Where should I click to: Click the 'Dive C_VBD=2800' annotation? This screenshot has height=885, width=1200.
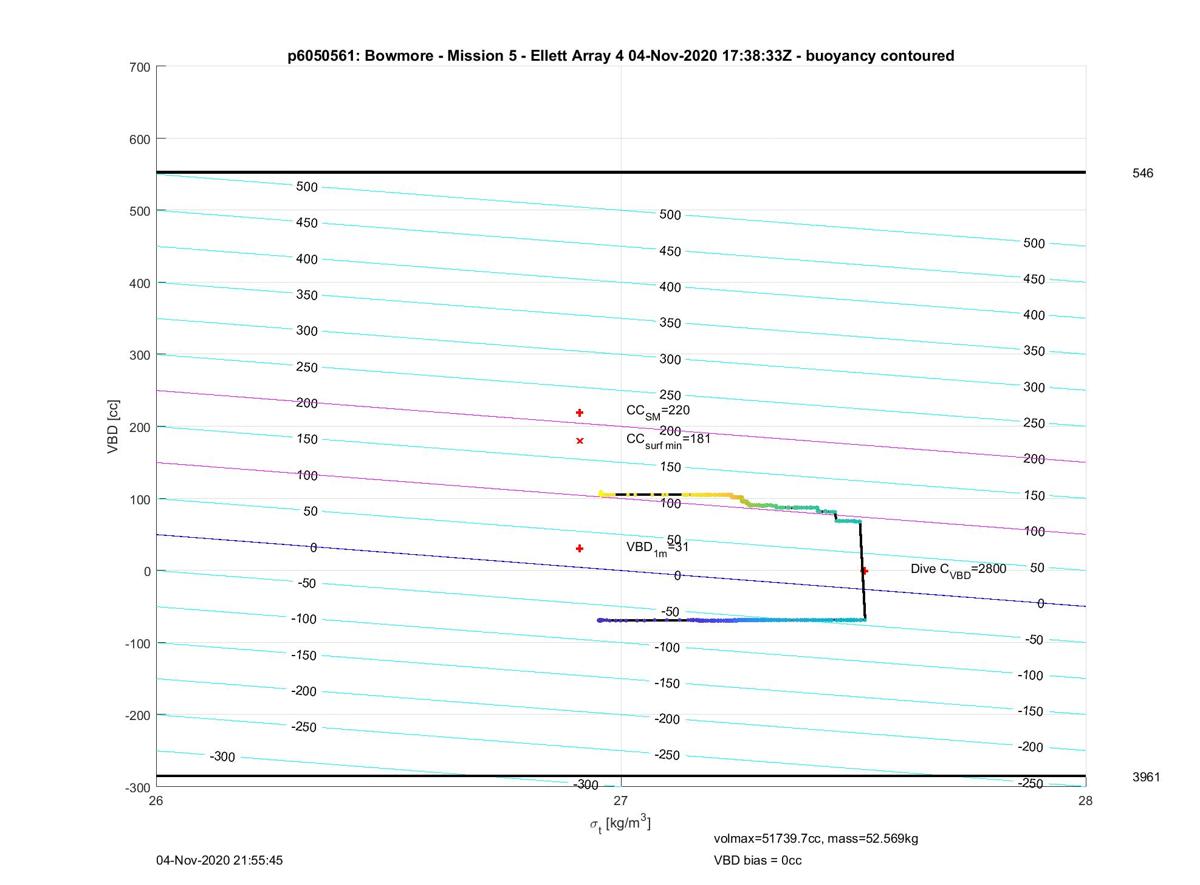(x=958, y=569)
